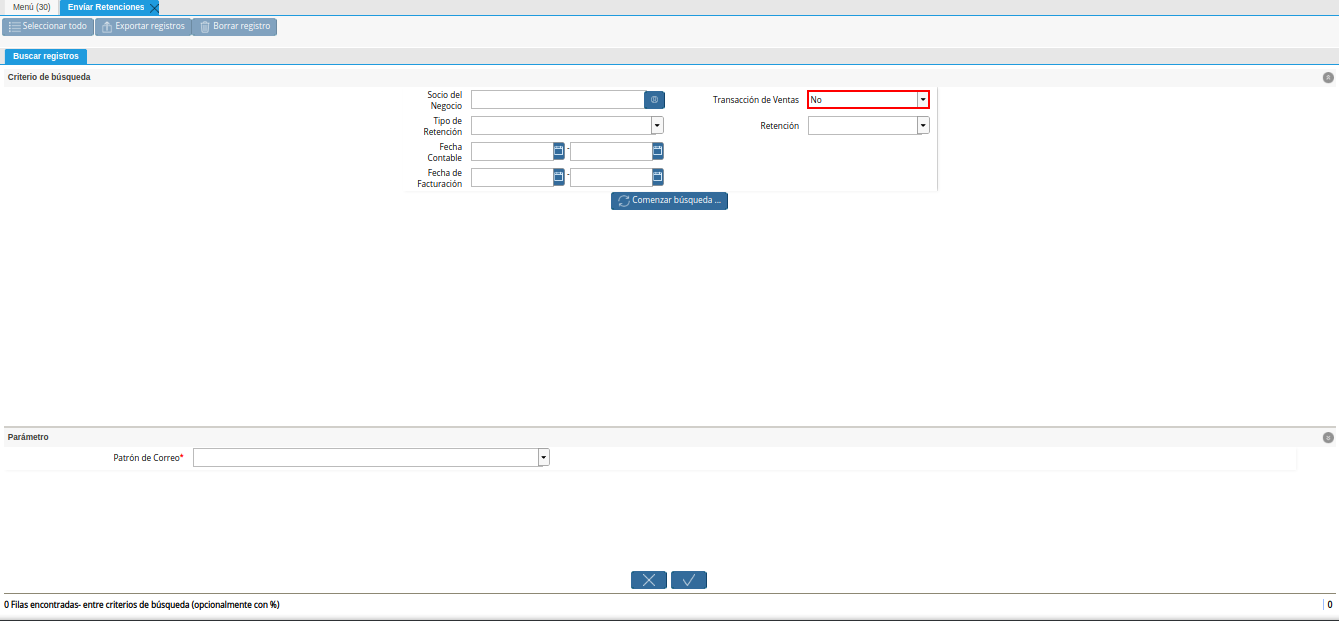Click the confirm checkmark button at the bottom
This screenshot has width=1339, height=621.
pyautogui.click(x=689, y=580)
